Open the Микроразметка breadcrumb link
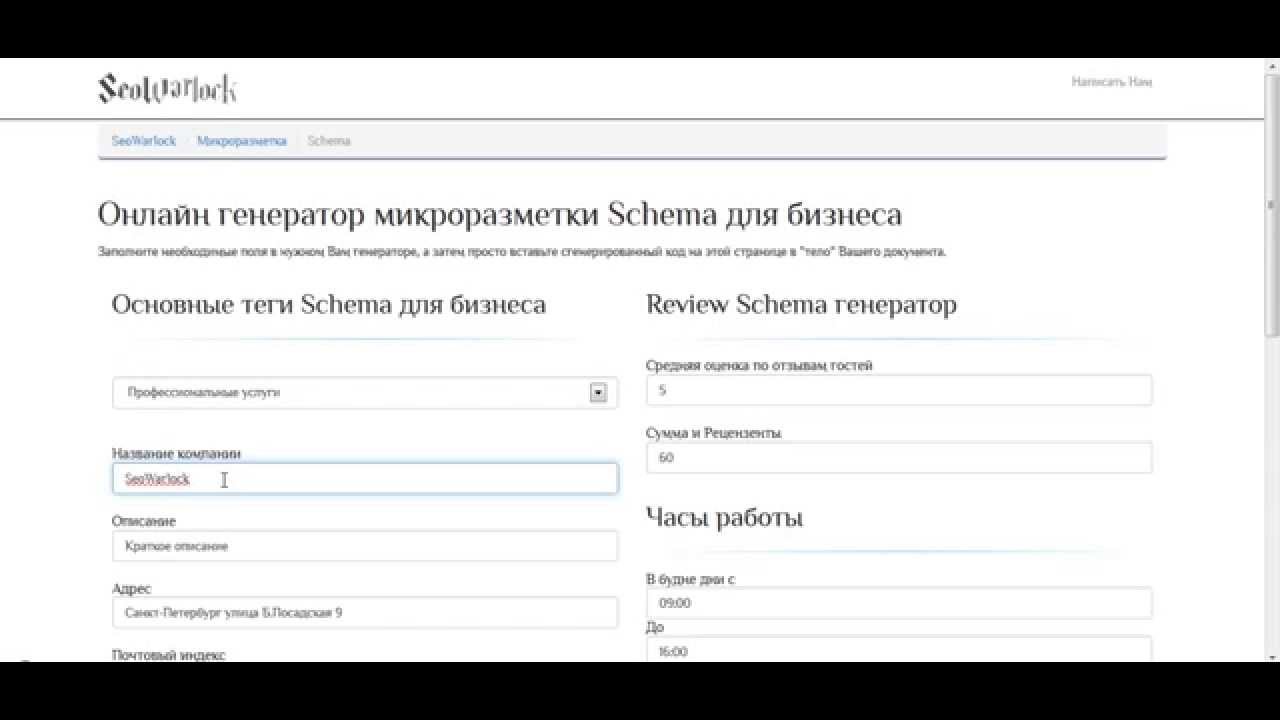This screenshot has height=720, width=1280. coord(242,141)
